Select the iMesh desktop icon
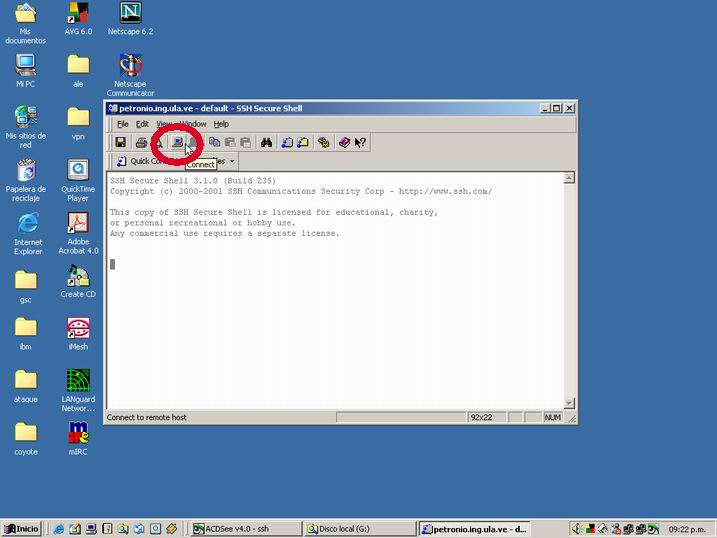Image resolution: width=717 pixels, height=538 pixels. pyautogui.click(x=78, y=334)
